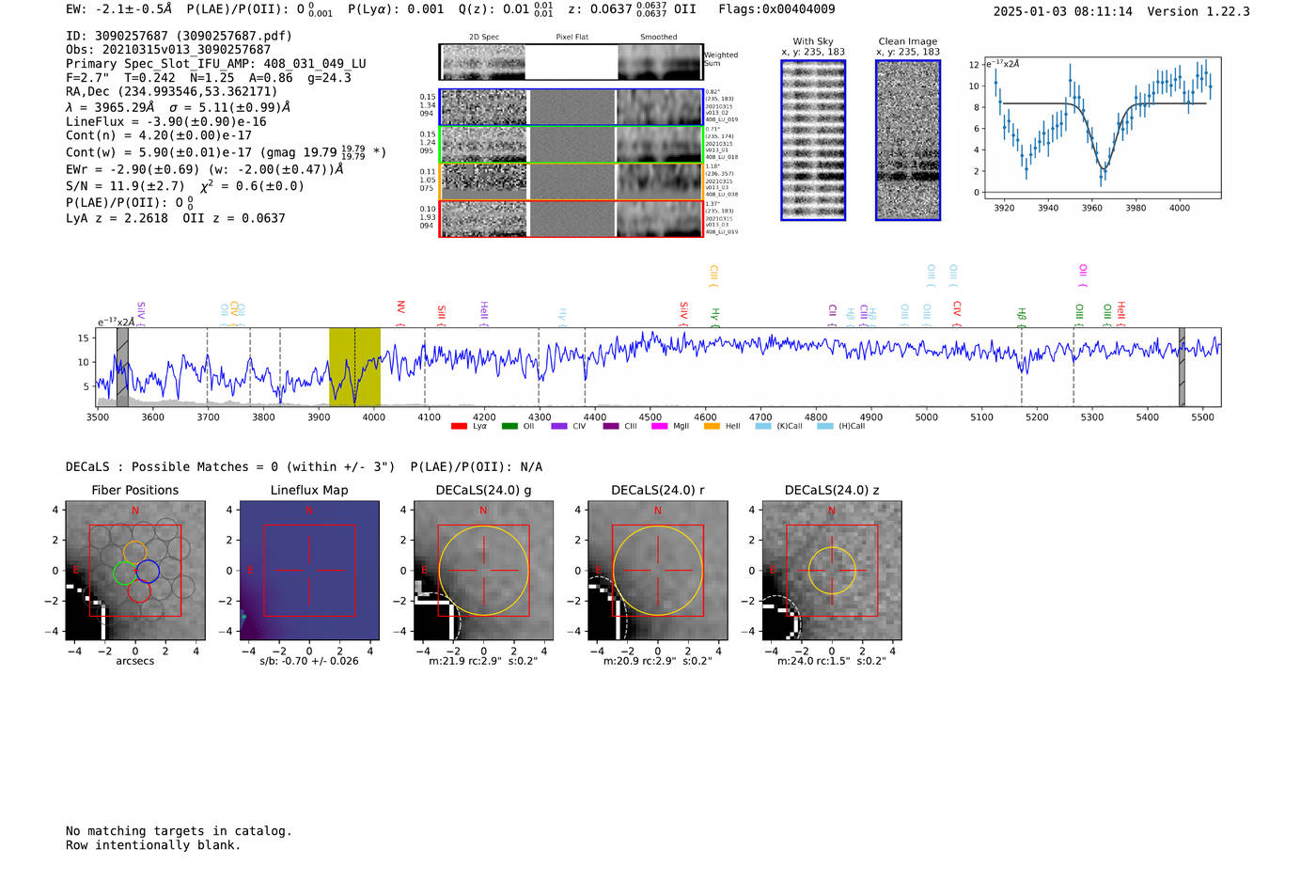Open the Clean Image cutout
The width and height of the screenshot is (1316, 896).
tap(908, 140)
